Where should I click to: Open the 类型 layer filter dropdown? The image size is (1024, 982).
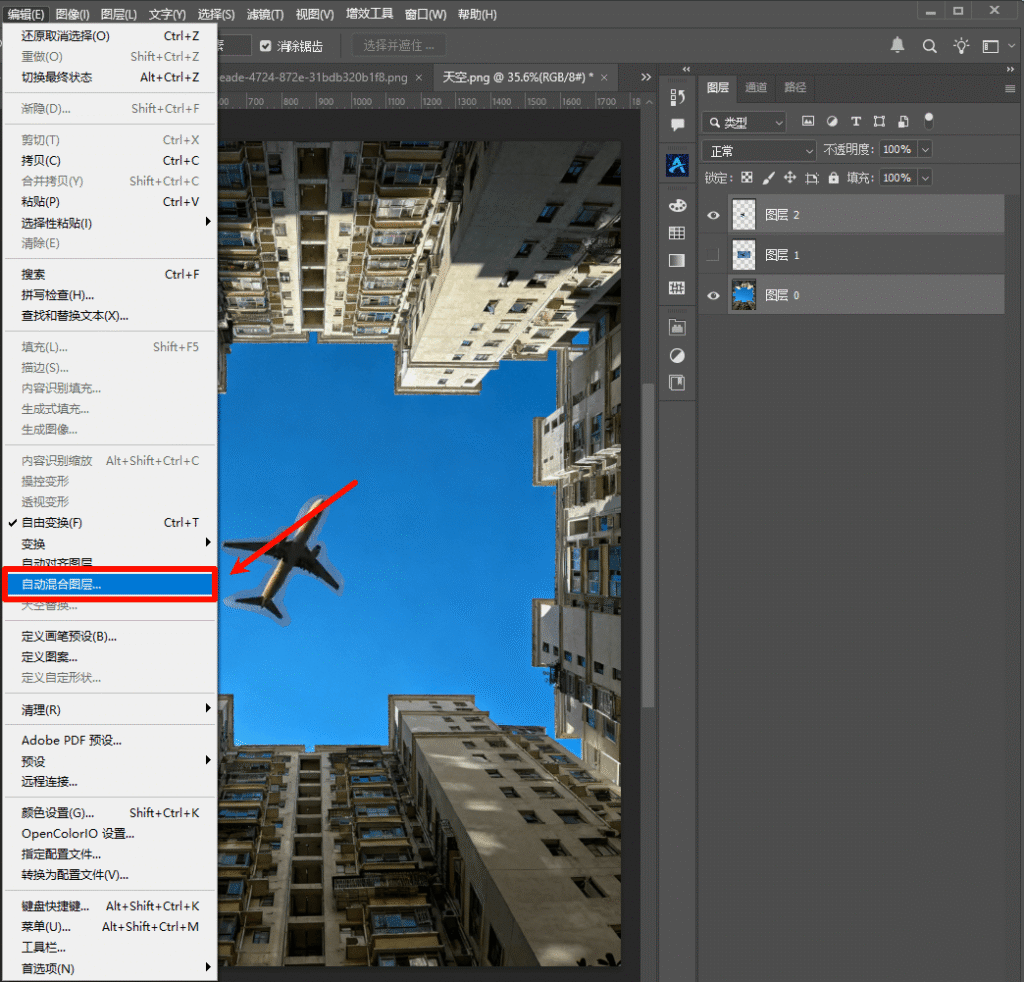745,122
